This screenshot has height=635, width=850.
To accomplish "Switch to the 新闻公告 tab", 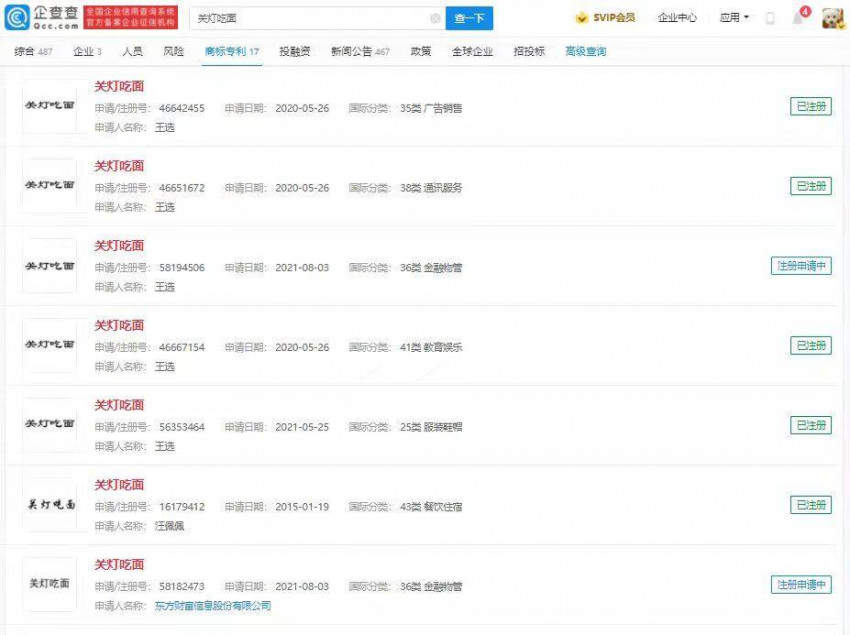I will coord(360,51).
